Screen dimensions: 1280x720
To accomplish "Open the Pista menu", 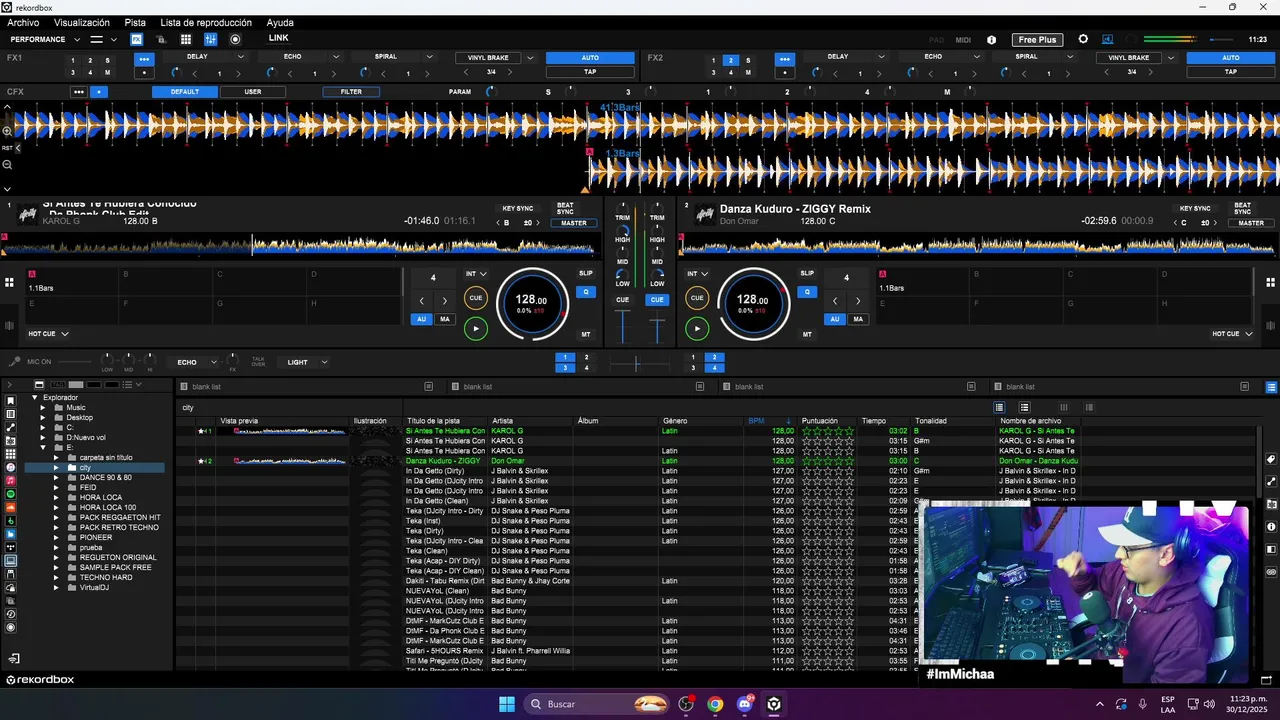I will click(x=135, y=22).
